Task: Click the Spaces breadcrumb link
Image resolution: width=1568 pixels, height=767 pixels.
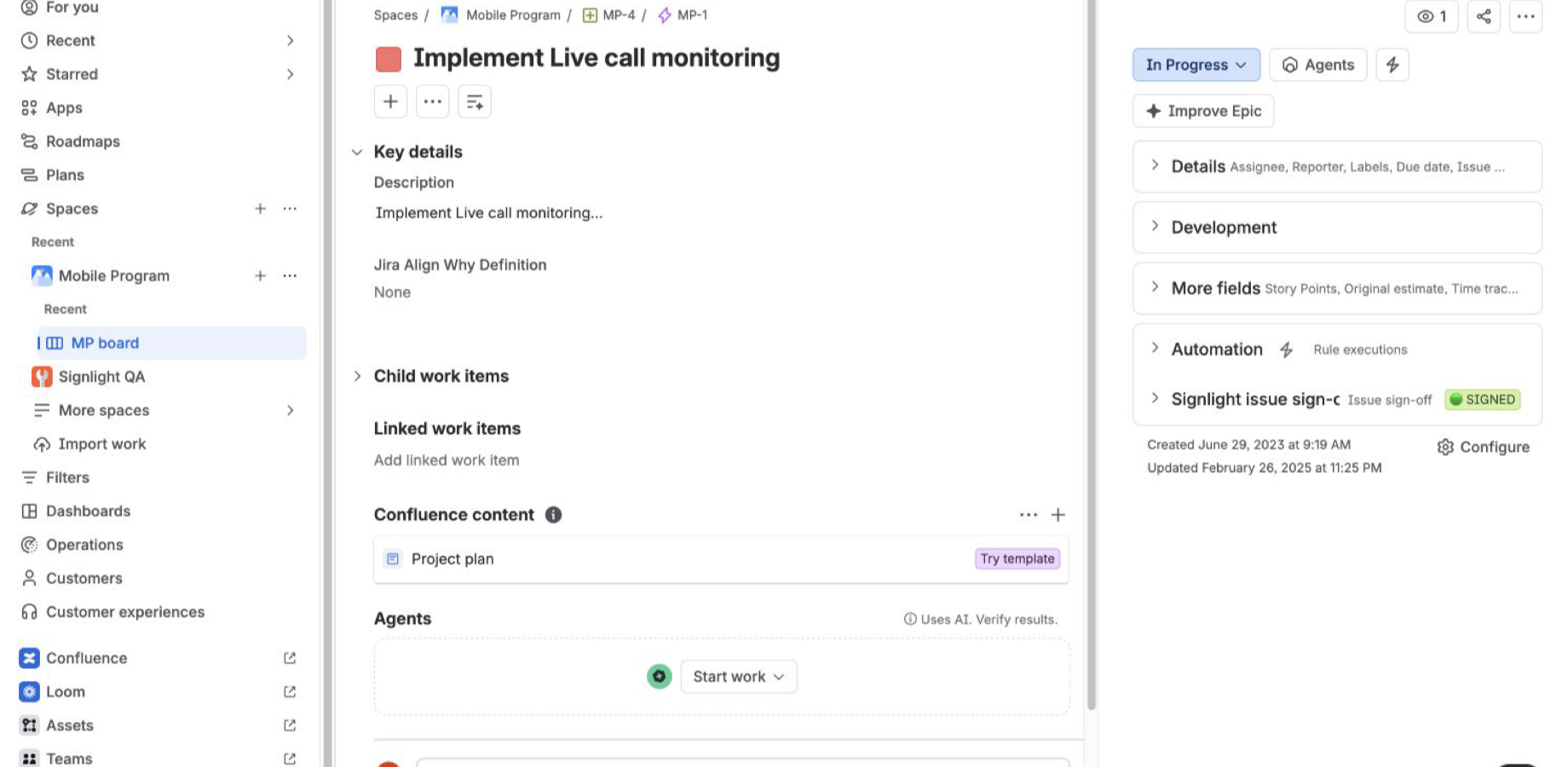Action: 395,15
